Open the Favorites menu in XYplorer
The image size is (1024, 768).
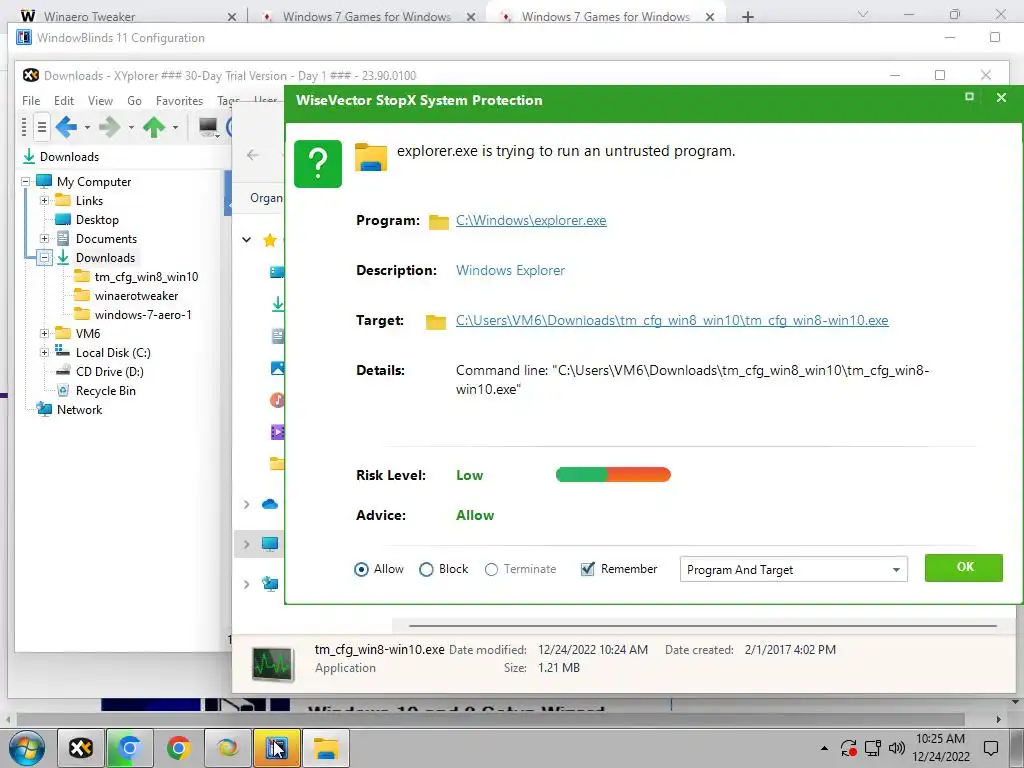point(179,101)
